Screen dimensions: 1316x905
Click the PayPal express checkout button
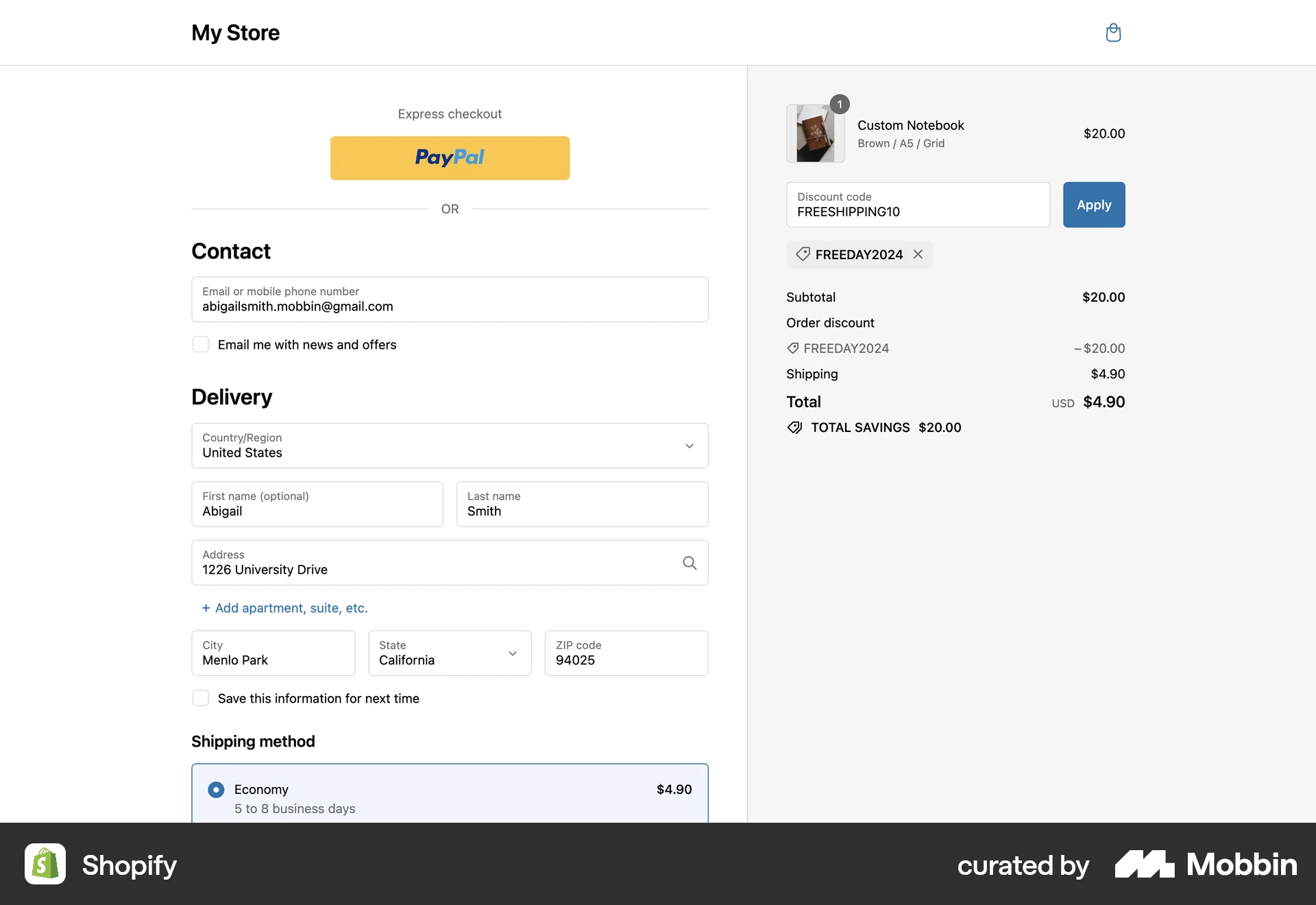pos(450,158)
